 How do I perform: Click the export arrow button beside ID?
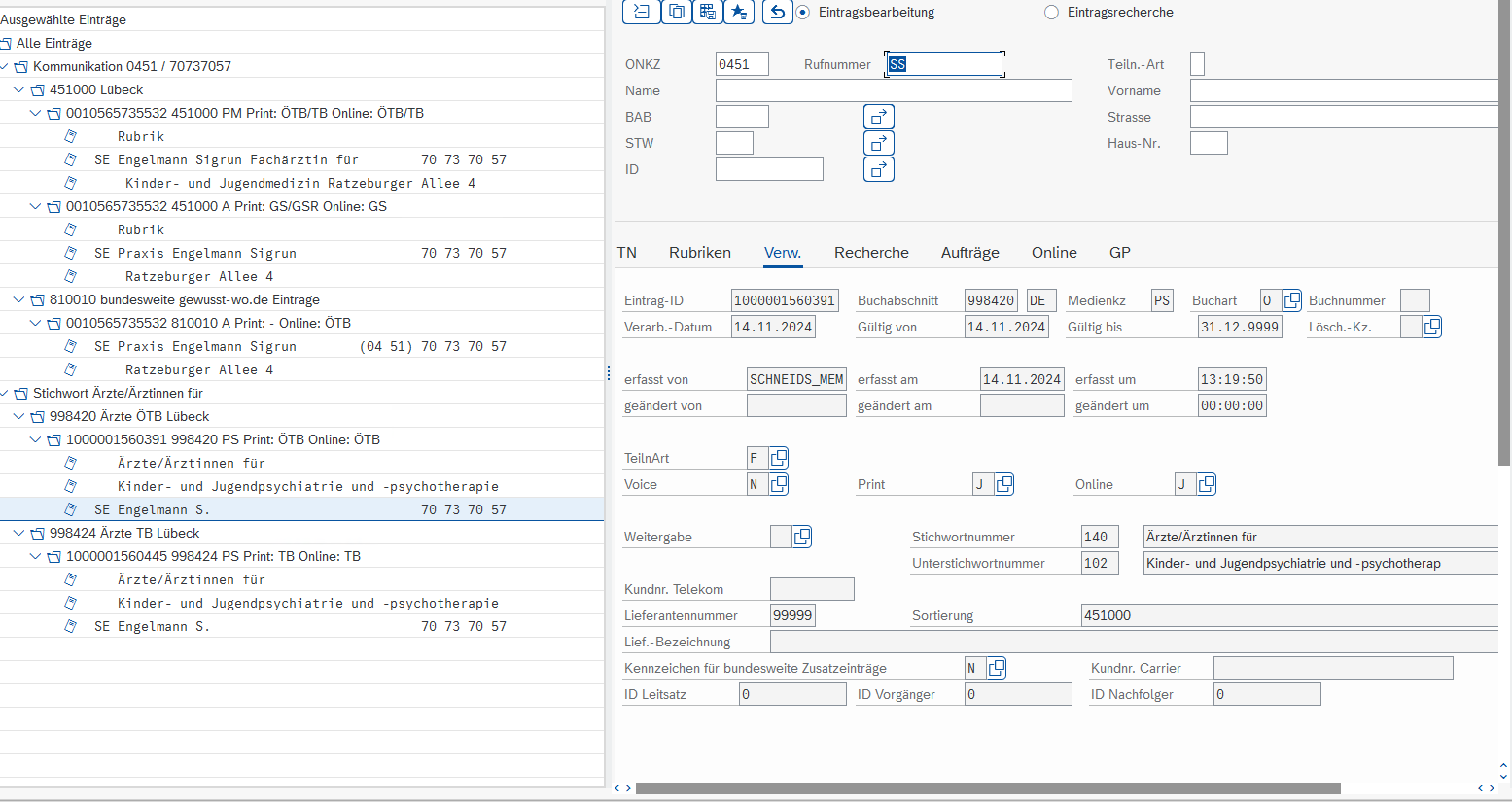coord(879,169)
